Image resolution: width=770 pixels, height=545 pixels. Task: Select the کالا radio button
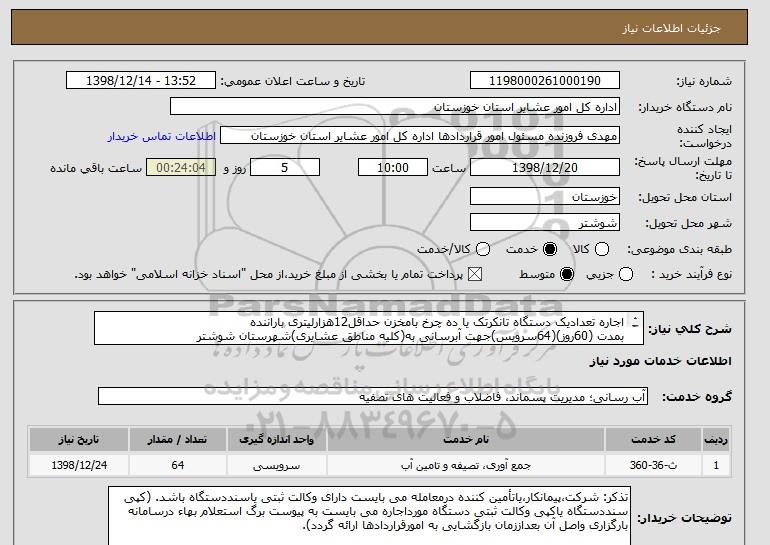602,249
